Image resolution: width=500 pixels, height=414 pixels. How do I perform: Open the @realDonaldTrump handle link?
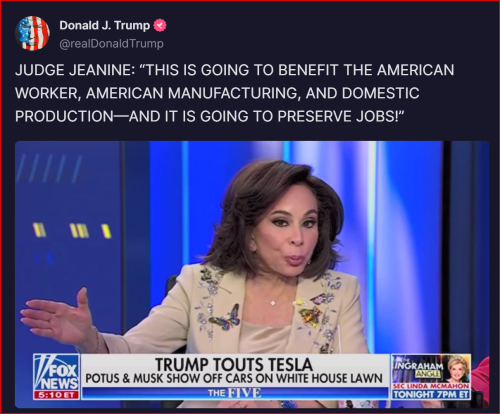tap(111, 44)
